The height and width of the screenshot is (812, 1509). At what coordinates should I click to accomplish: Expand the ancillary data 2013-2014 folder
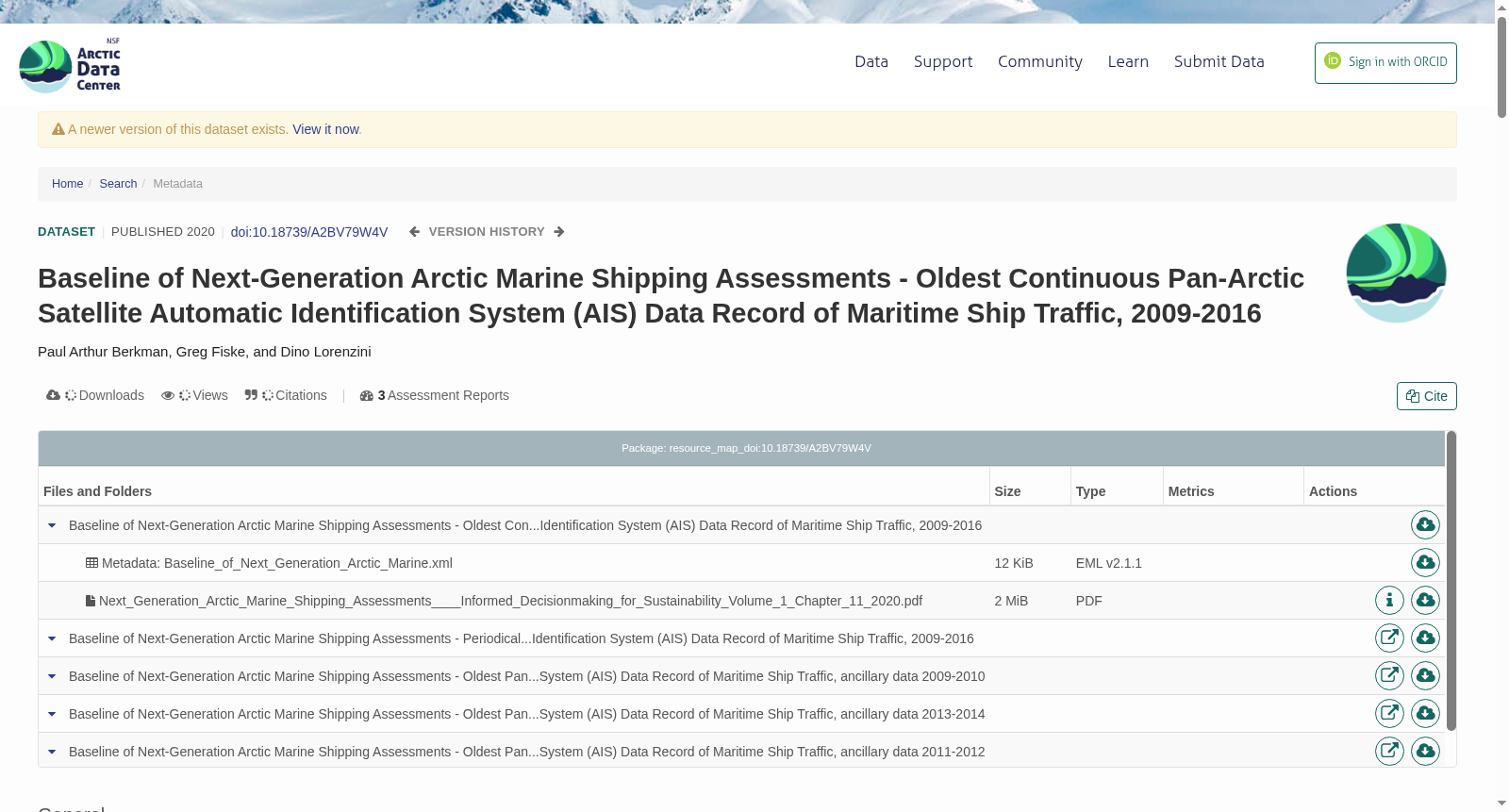[x=52, y=714]
